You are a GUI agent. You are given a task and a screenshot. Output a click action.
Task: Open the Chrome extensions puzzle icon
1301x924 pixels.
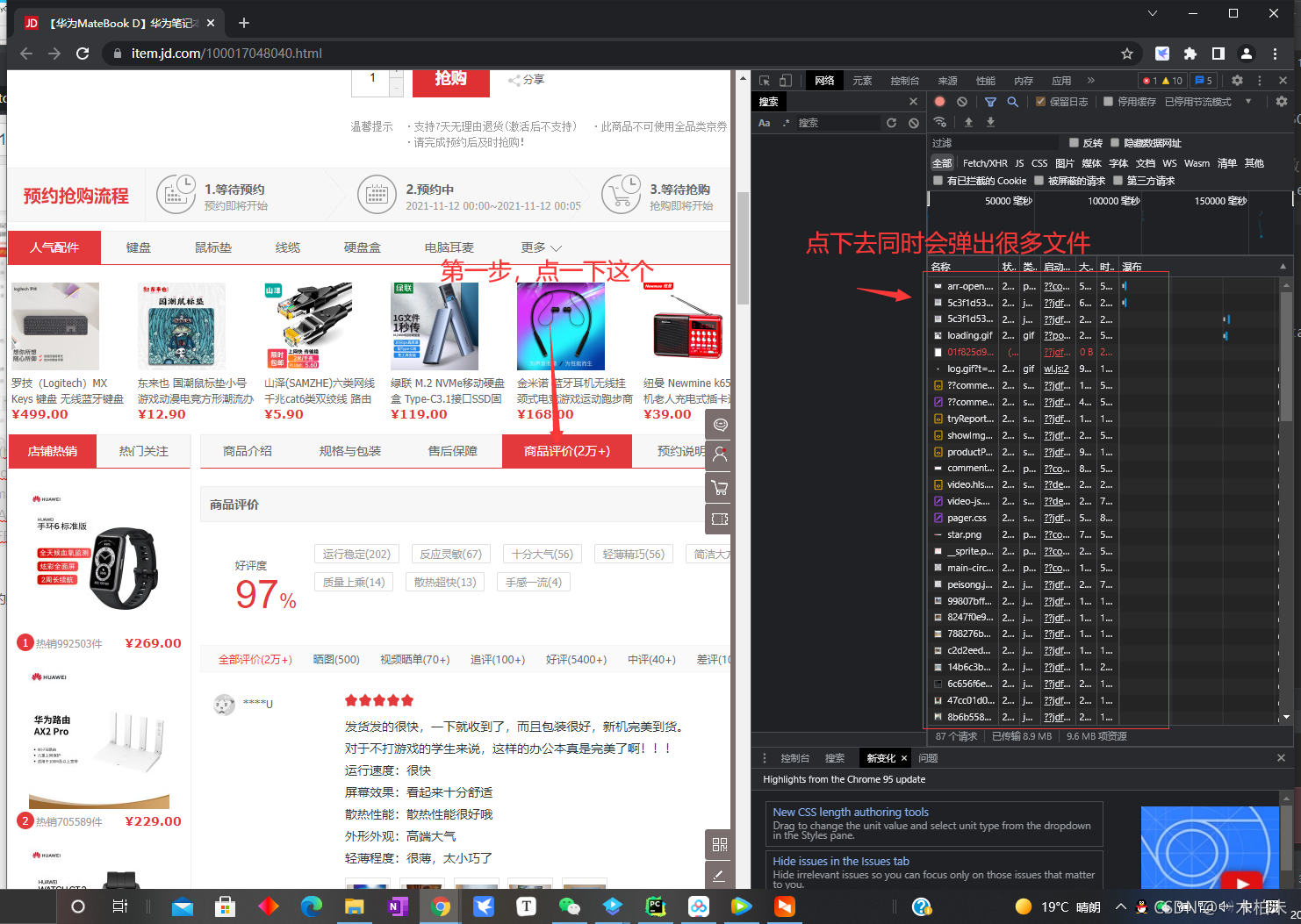tap(1190, 54)
